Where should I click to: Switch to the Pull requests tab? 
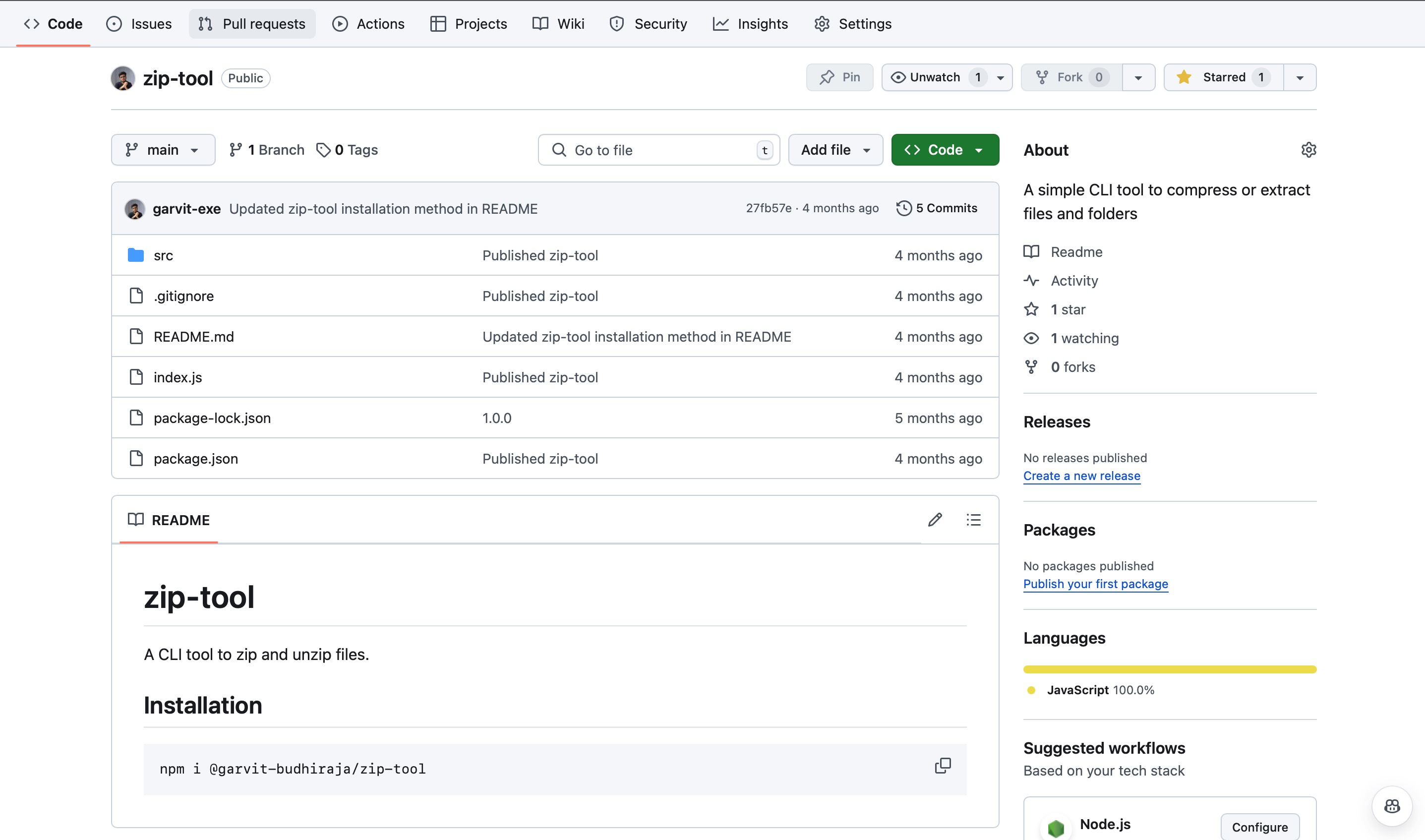coord(252,24)
